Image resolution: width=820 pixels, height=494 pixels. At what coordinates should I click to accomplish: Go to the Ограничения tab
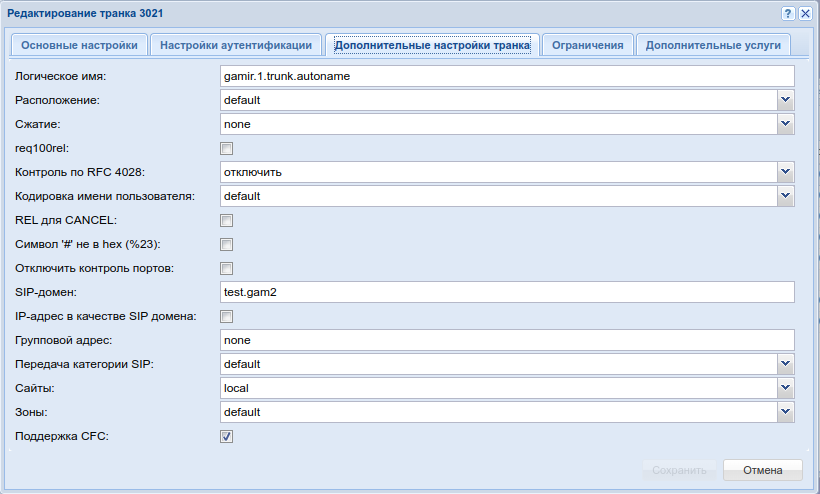589,45
